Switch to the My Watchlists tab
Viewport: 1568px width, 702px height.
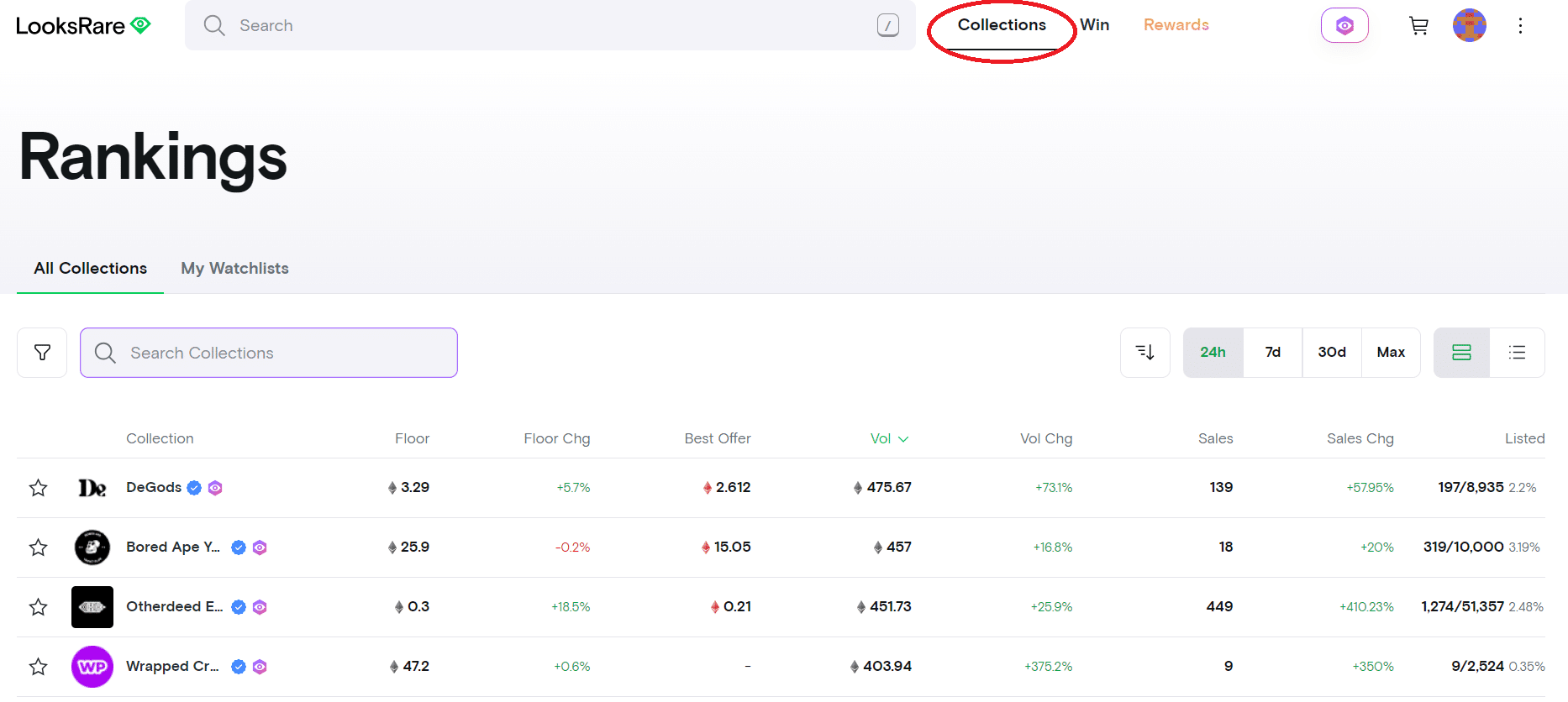(234, 269)
